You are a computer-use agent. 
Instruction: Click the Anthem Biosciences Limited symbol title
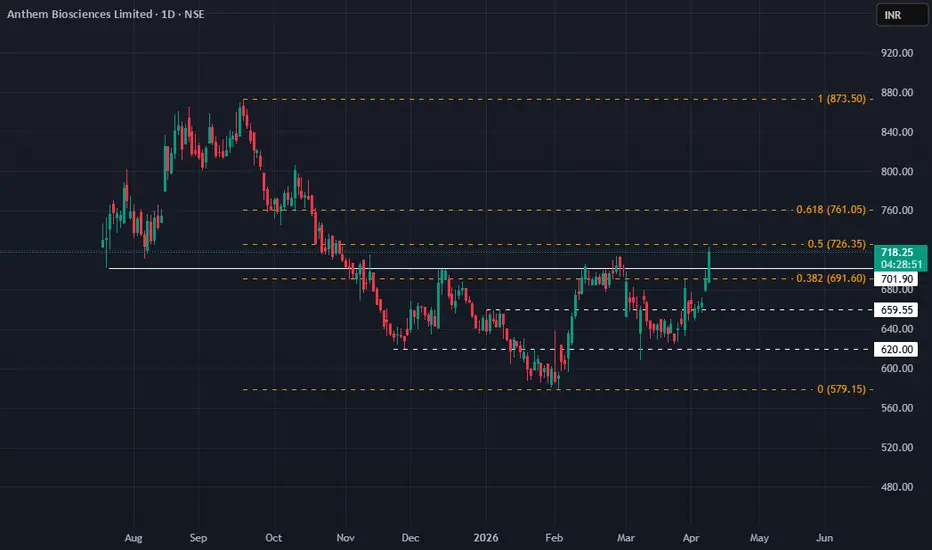click(x=80, y=14)
